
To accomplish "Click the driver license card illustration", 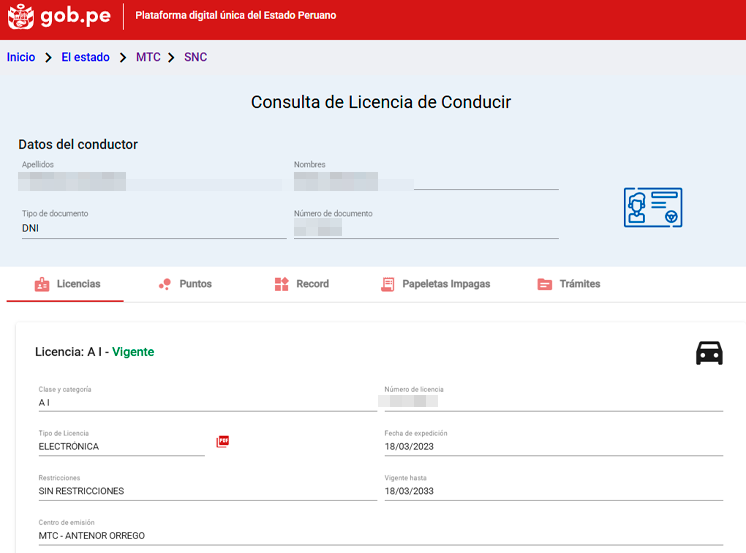I will pyautogui.click(x=653, y=207).
